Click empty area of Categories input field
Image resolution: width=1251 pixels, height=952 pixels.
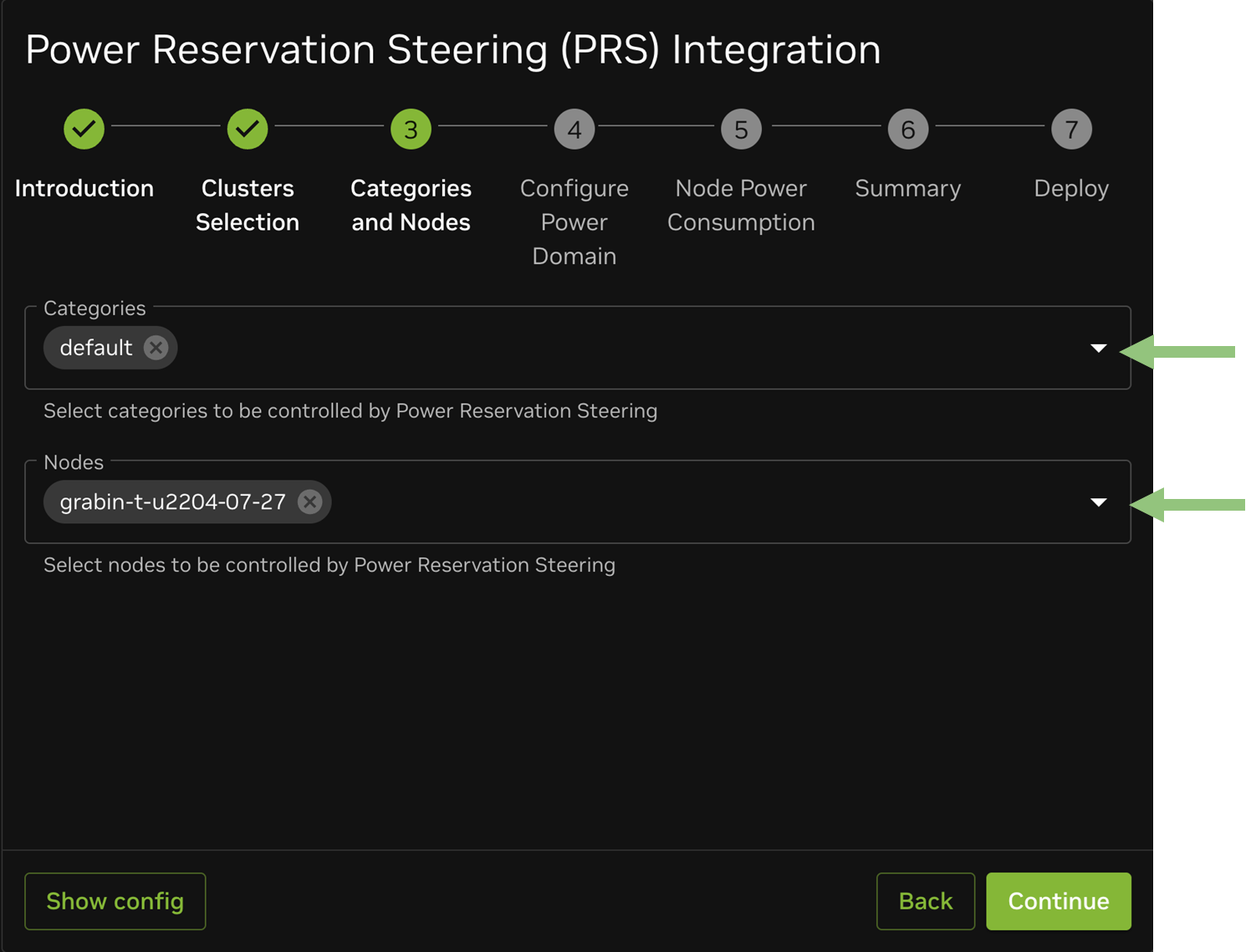627,348
